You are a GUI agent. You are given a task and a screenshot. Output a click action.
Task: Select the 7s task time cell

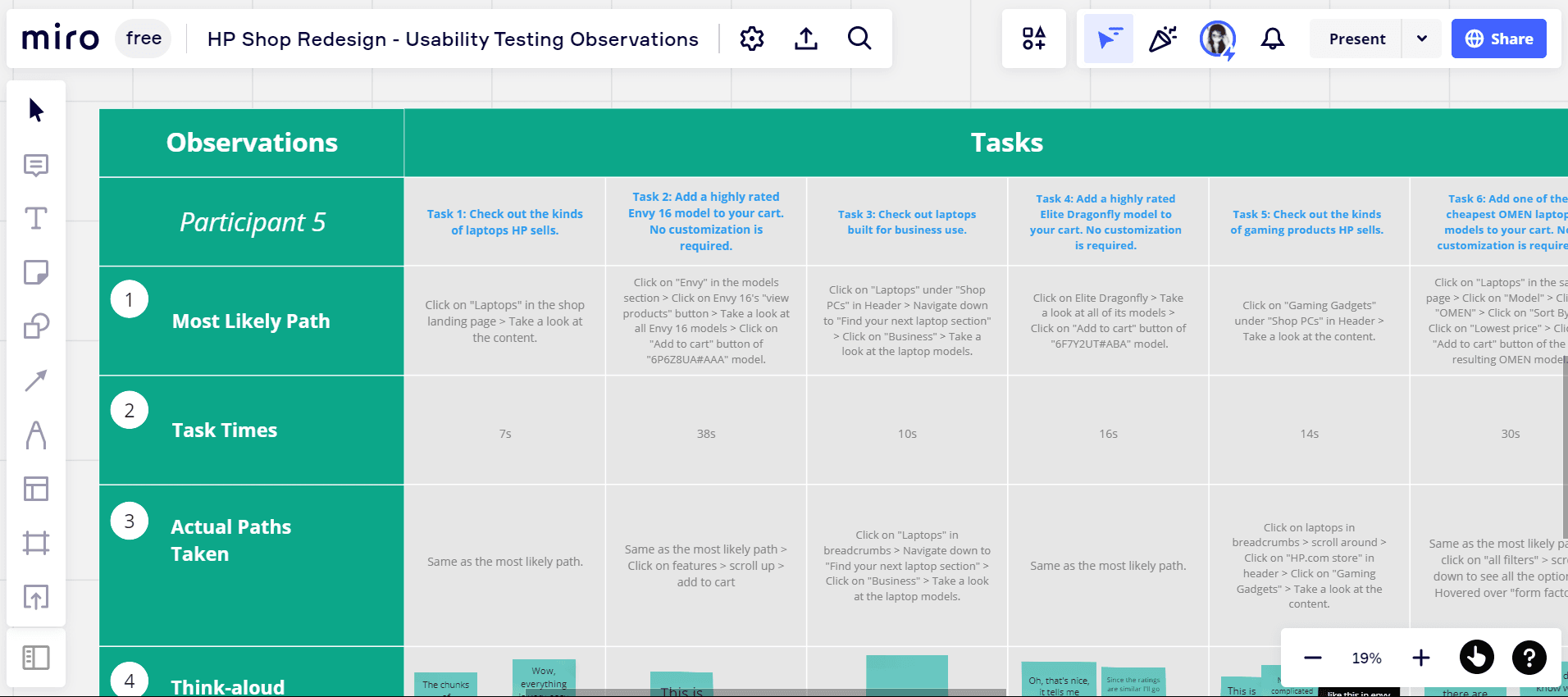click(x=505, y=430)
